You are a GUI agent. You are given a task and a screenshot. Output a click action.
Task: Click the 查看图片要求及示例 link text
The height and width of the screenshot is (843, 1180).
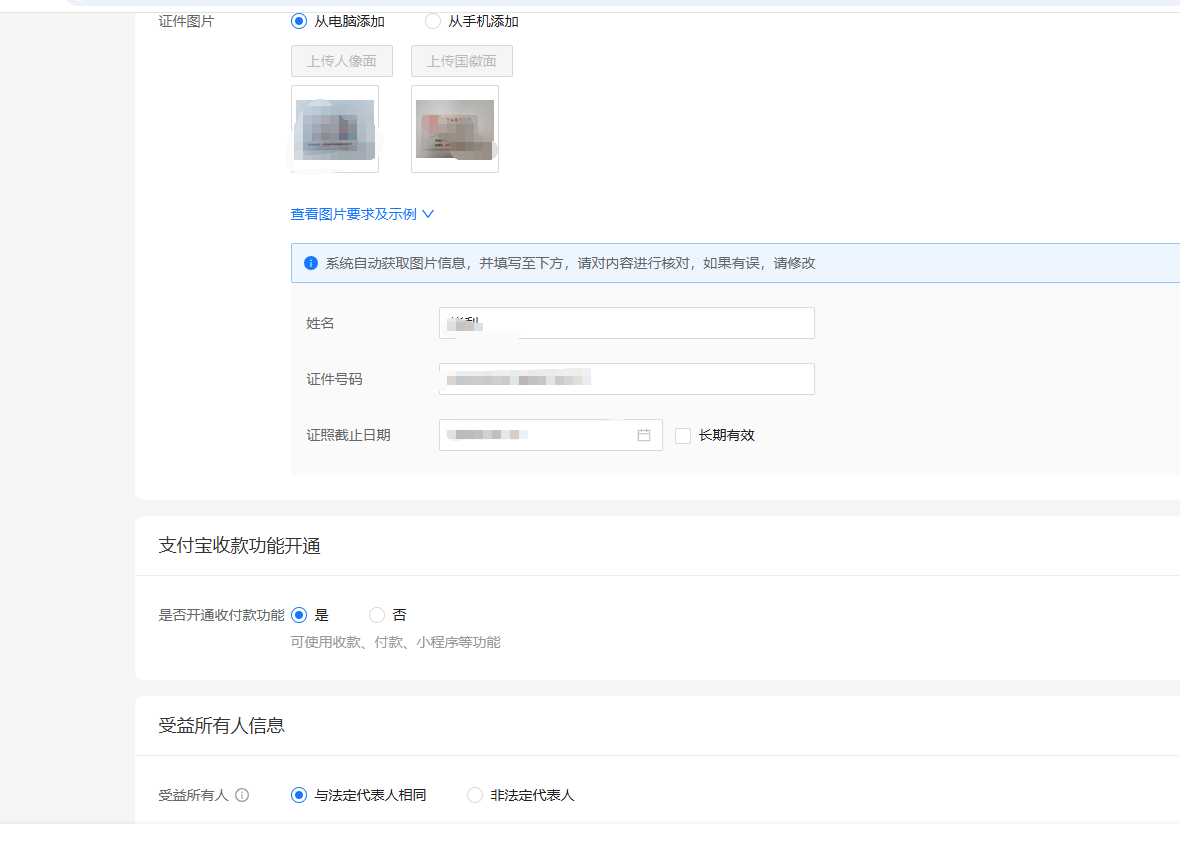click(353, 214)
